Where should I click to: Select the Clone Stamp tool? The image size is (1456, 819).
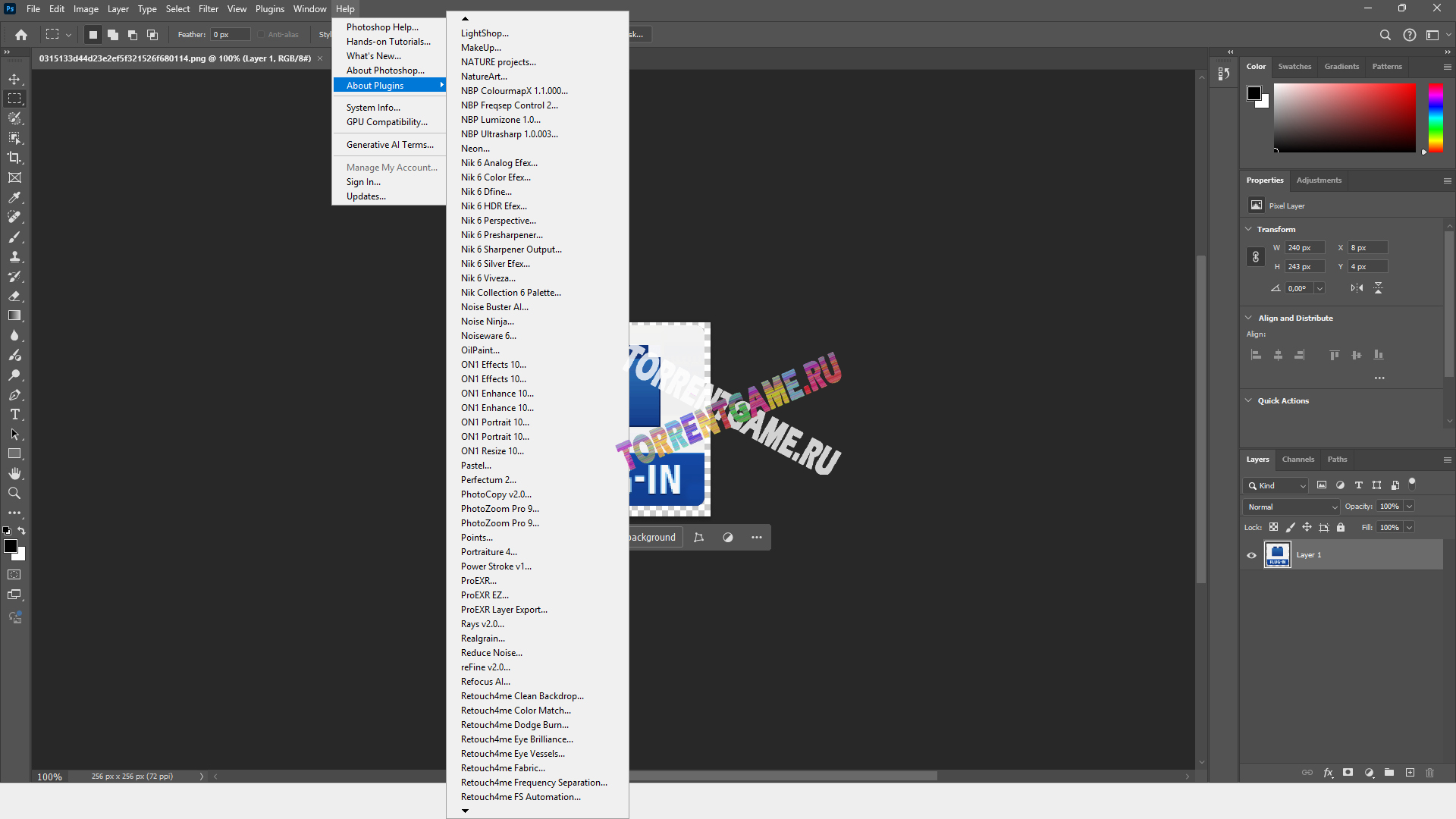coord(14,256)
